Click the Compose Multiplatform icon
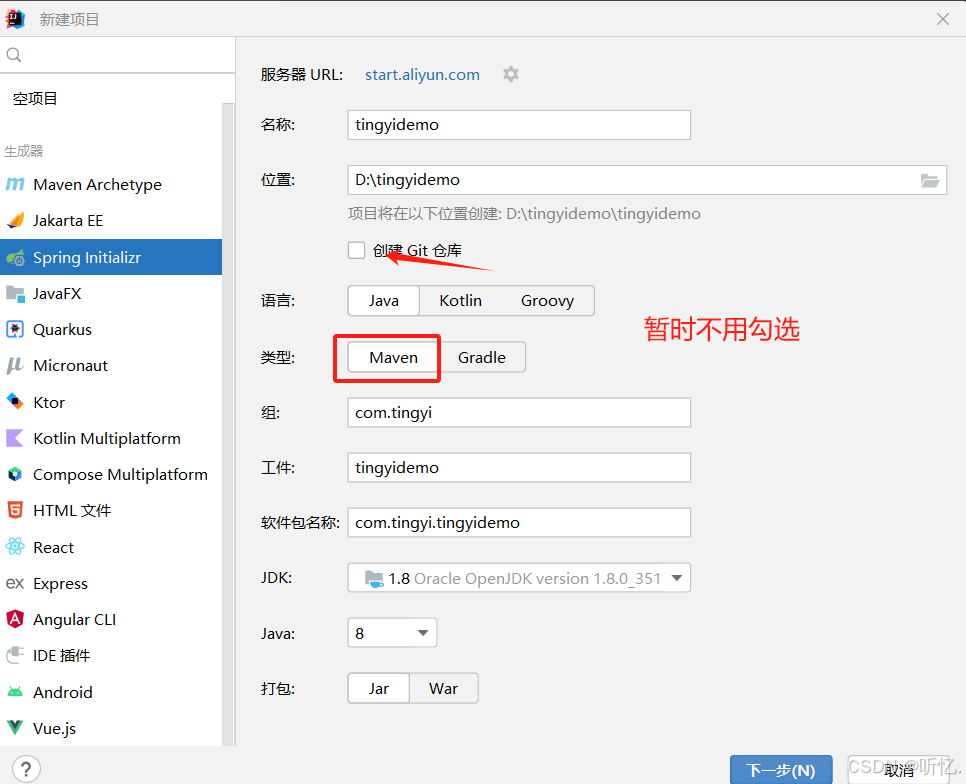Image resolution: width=966 pixels, height=784 pixels. (15, 474)
